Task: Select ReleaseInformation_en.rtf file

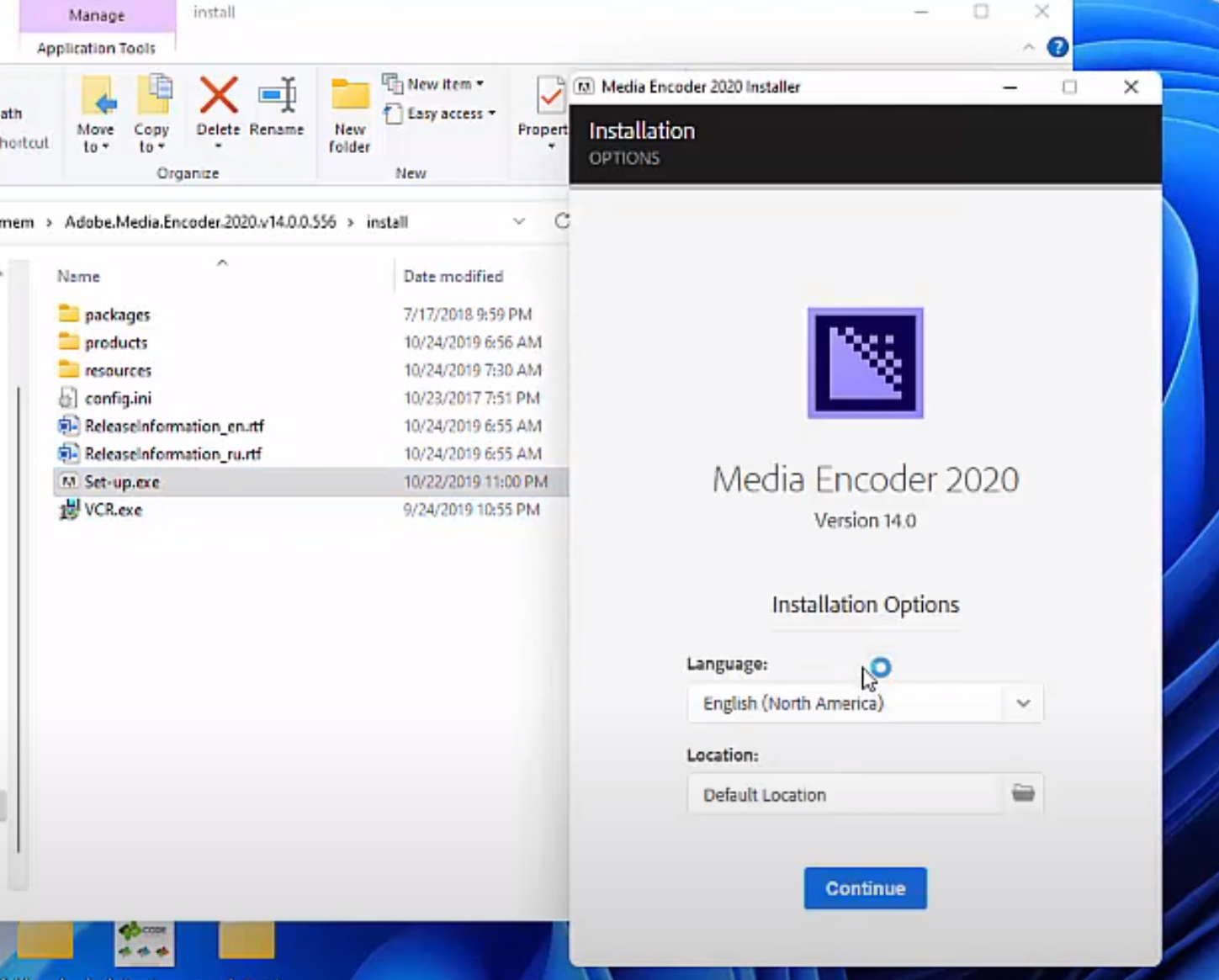Action: [174, 426]
